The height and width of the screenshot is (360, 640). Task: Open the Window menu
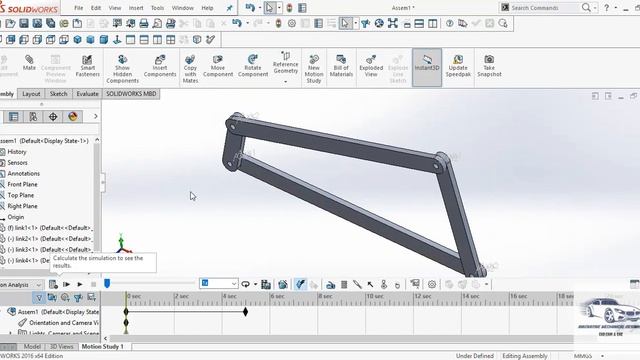pyautogui.click(x=182, y=8)
